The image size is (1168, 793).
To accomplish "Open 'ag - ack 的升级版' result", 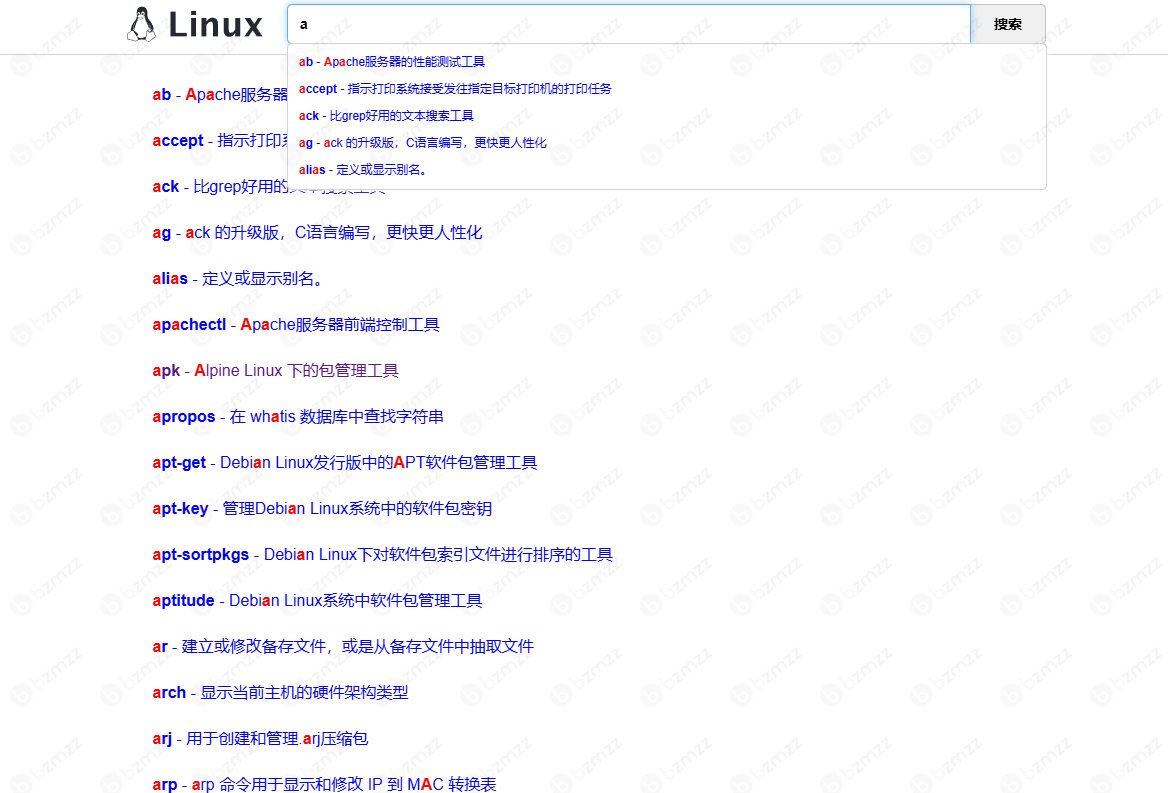I will click(317, 233).
